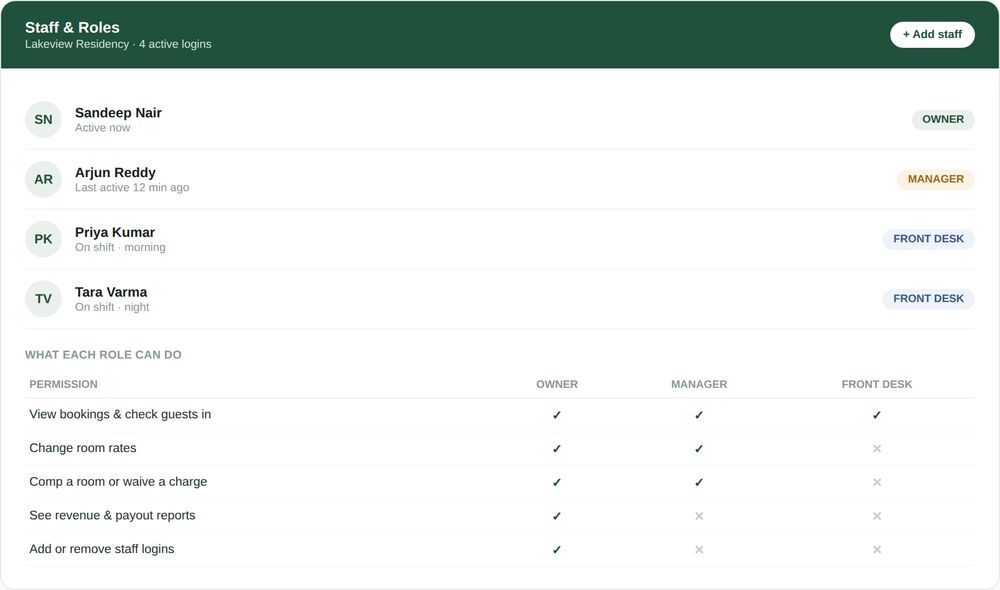
Task: Click Priya Kumar's FRONT DESK badge
Action: [x=929, y=239]
